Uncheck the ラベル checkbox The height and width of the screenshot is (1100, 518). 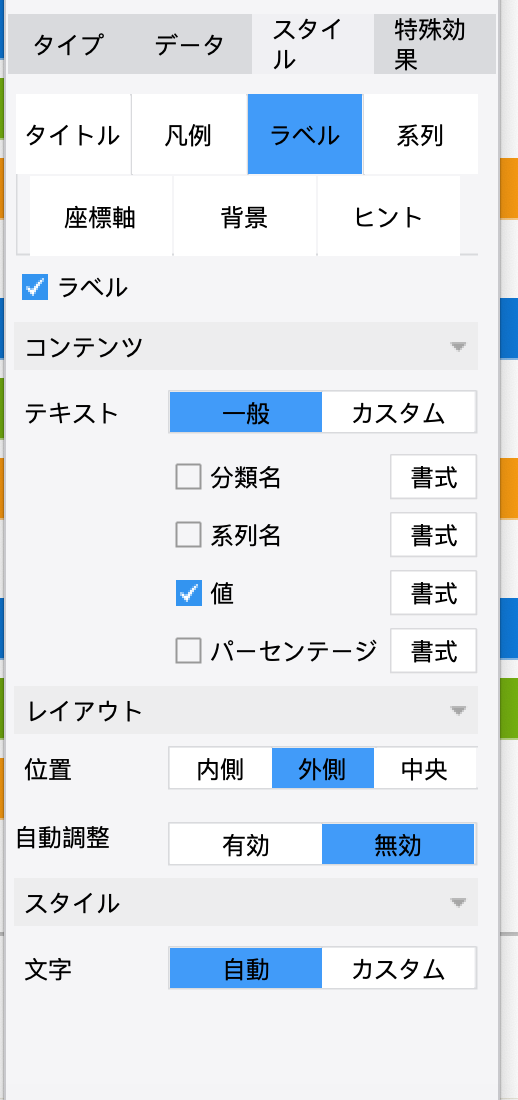click(35, 288)
